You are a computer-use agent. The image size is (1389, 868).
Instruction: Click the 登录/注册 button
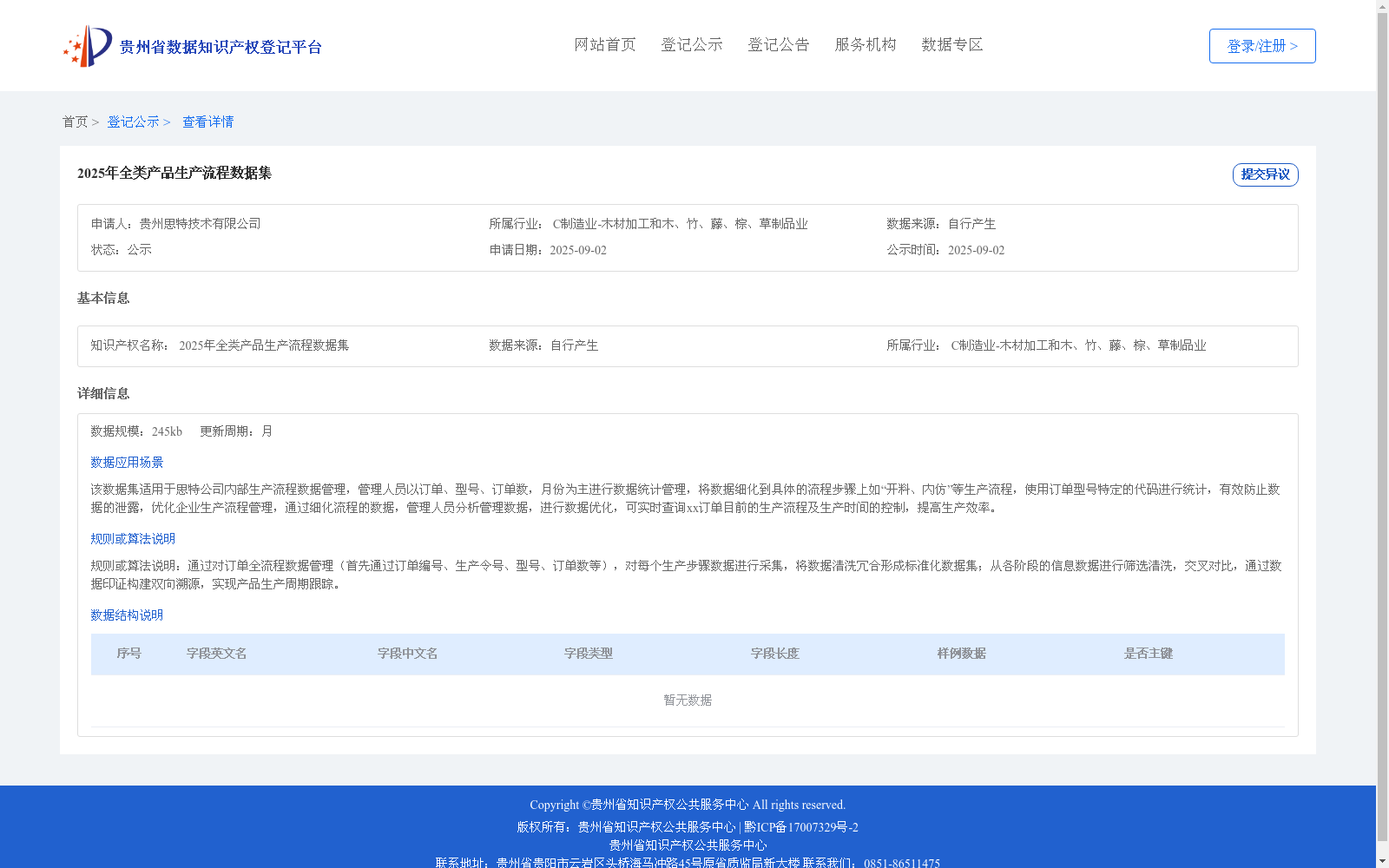(x=1262, y=46)
